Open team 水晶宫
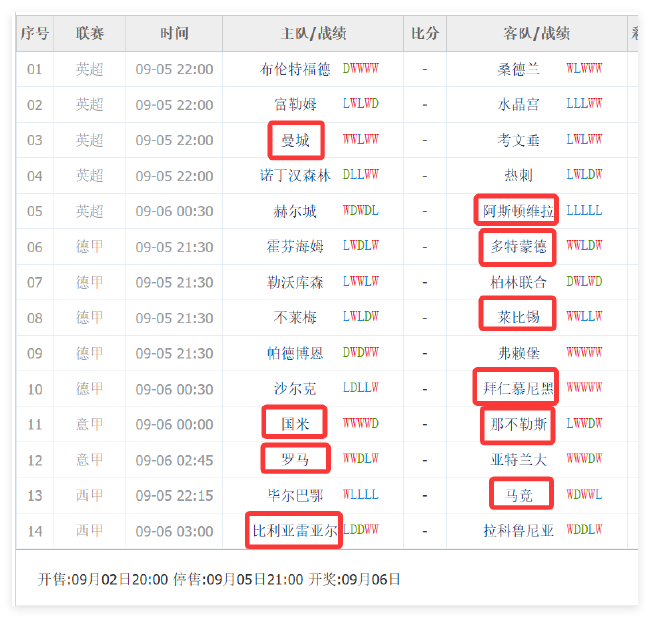The image size is (650, 618). (518, 104)
